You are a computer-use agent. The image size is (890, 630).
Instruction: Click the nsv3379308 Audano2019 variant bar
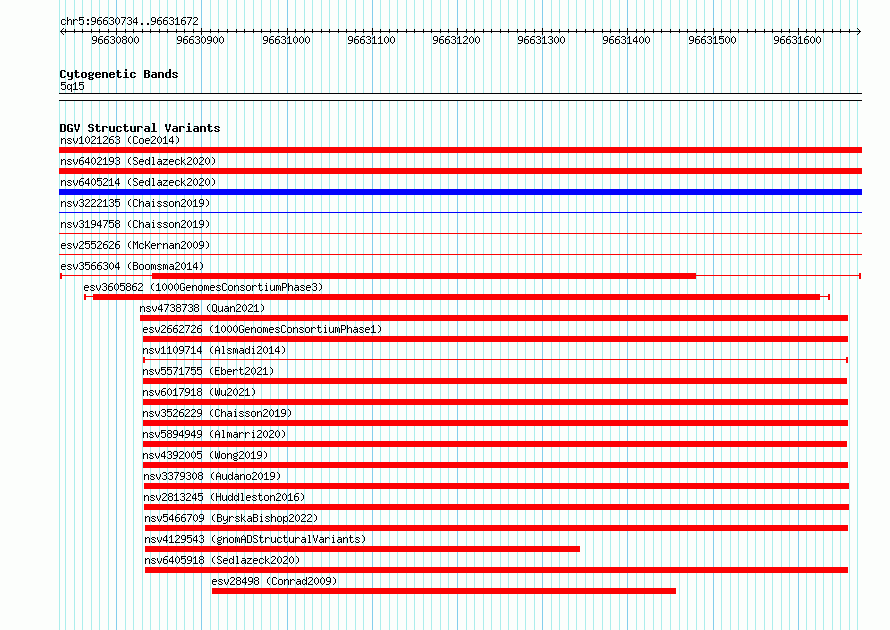coord(496,486)
